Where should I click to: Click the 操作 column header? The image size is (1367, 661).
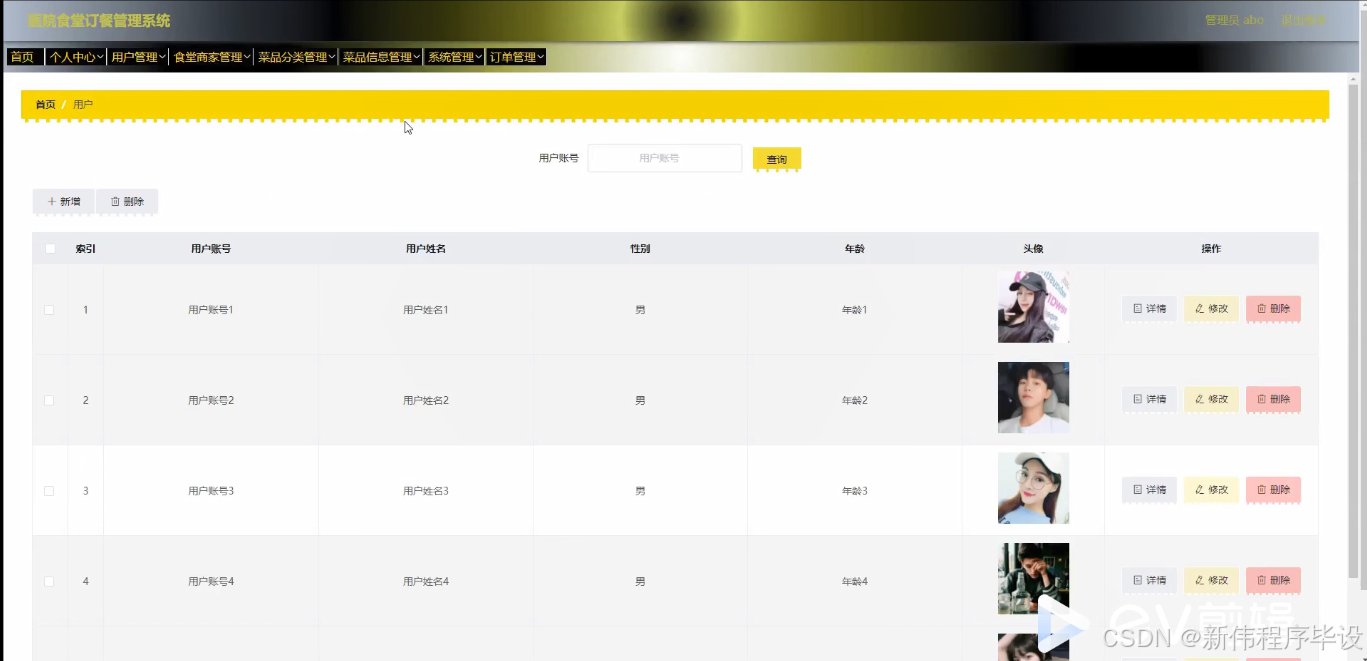[1211, 248]
